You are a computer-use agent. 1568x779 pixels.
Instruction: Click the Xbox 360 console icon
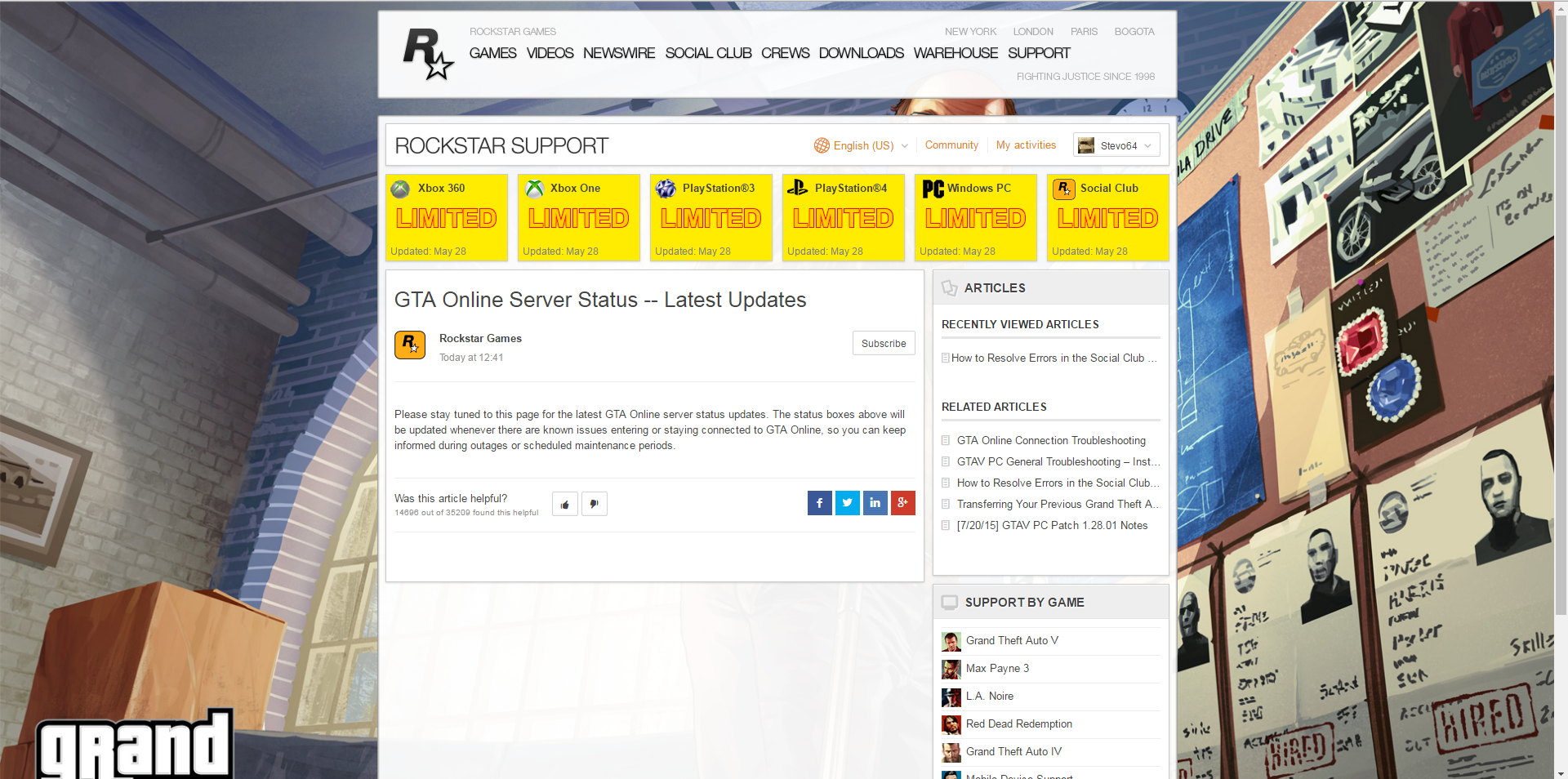pos(400,189)
